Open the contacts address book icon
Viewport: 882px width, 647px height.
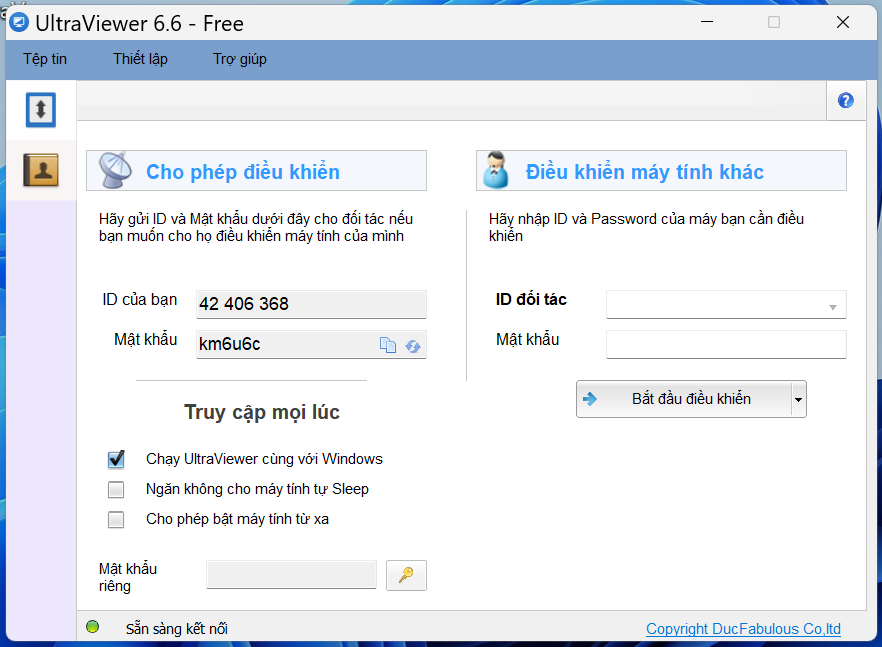point(40,170)
